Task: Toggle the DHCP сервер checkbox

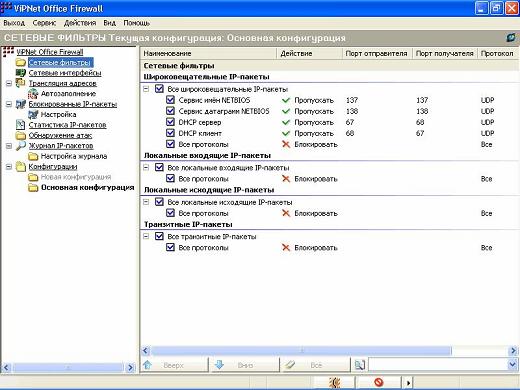Action: click(x=170, y=122)
